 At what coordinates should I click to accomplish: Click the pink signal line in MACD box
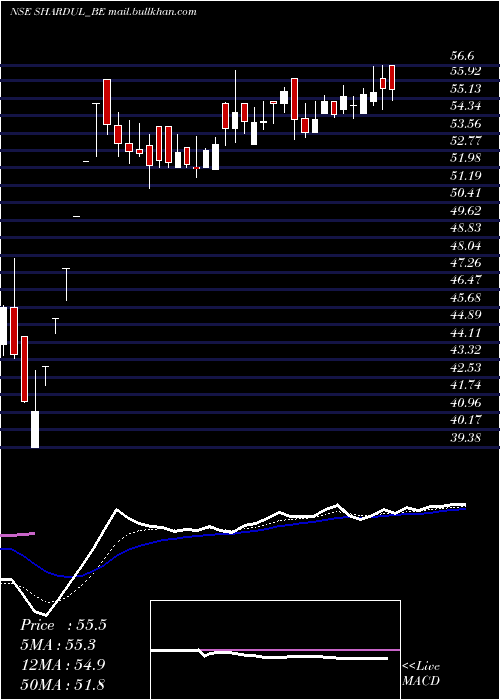click(300, 650)
